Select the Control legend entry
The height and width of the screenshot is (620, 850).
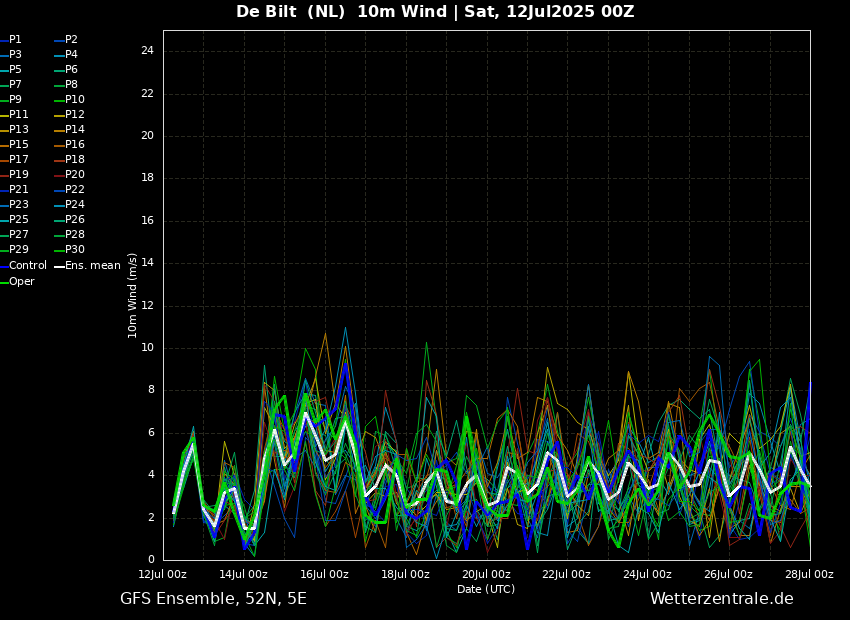point(27,266)
